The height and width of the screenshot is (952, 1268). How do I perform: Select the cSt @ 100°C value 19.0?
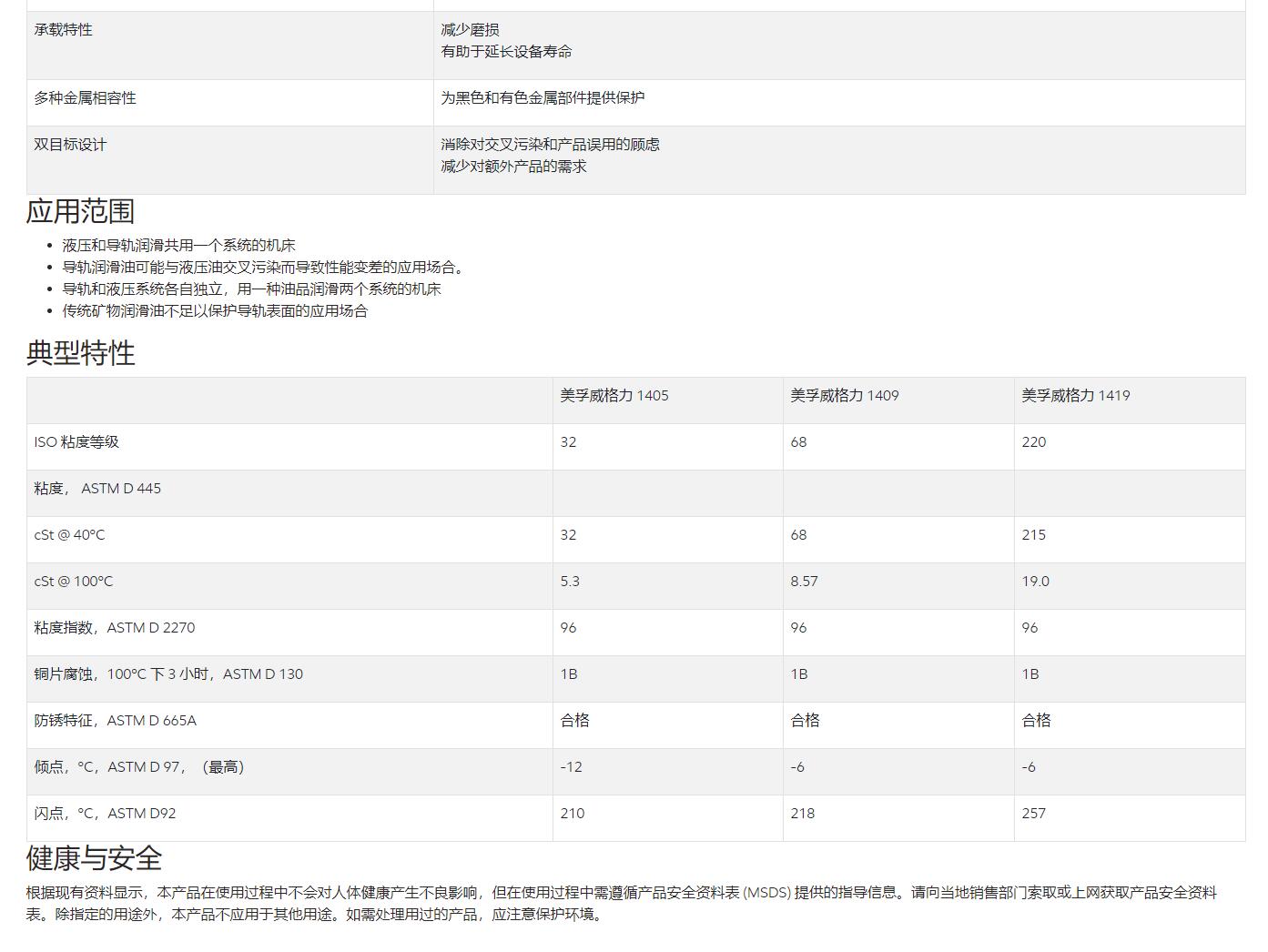tap(1036, 581)
